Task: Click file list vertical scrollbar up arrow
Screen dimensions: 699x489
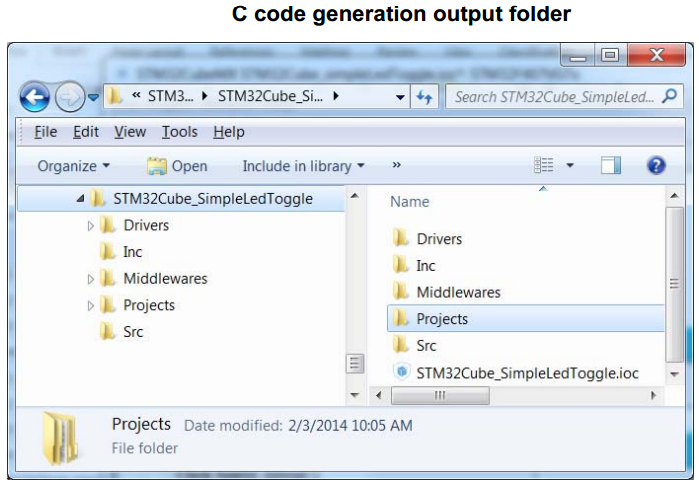Action: click(674, 196)
